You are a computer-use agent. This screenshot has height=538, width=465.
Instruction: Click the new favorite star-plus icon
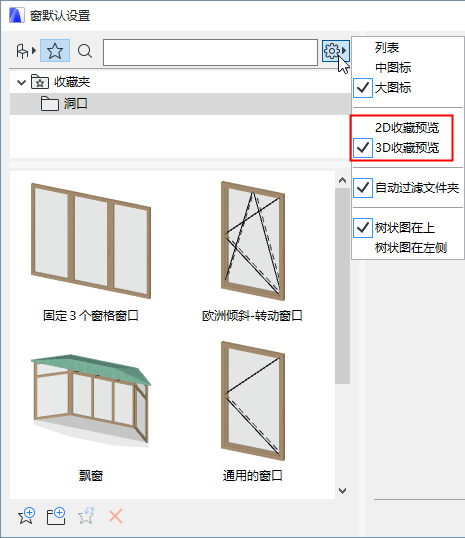(x=26, y=516)
